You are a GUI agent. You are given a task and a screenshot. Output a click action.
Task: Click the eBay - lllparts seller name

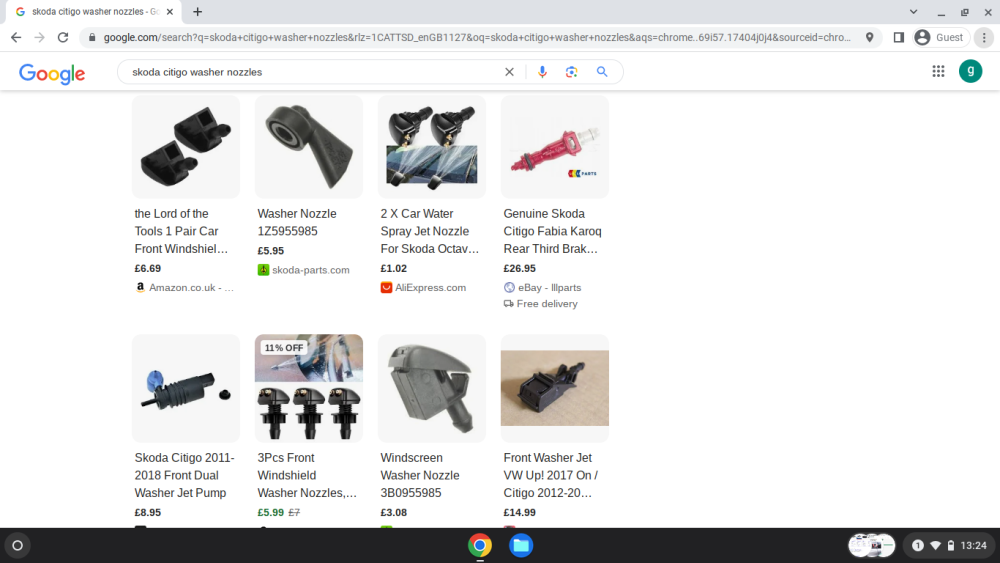(550, 288)
